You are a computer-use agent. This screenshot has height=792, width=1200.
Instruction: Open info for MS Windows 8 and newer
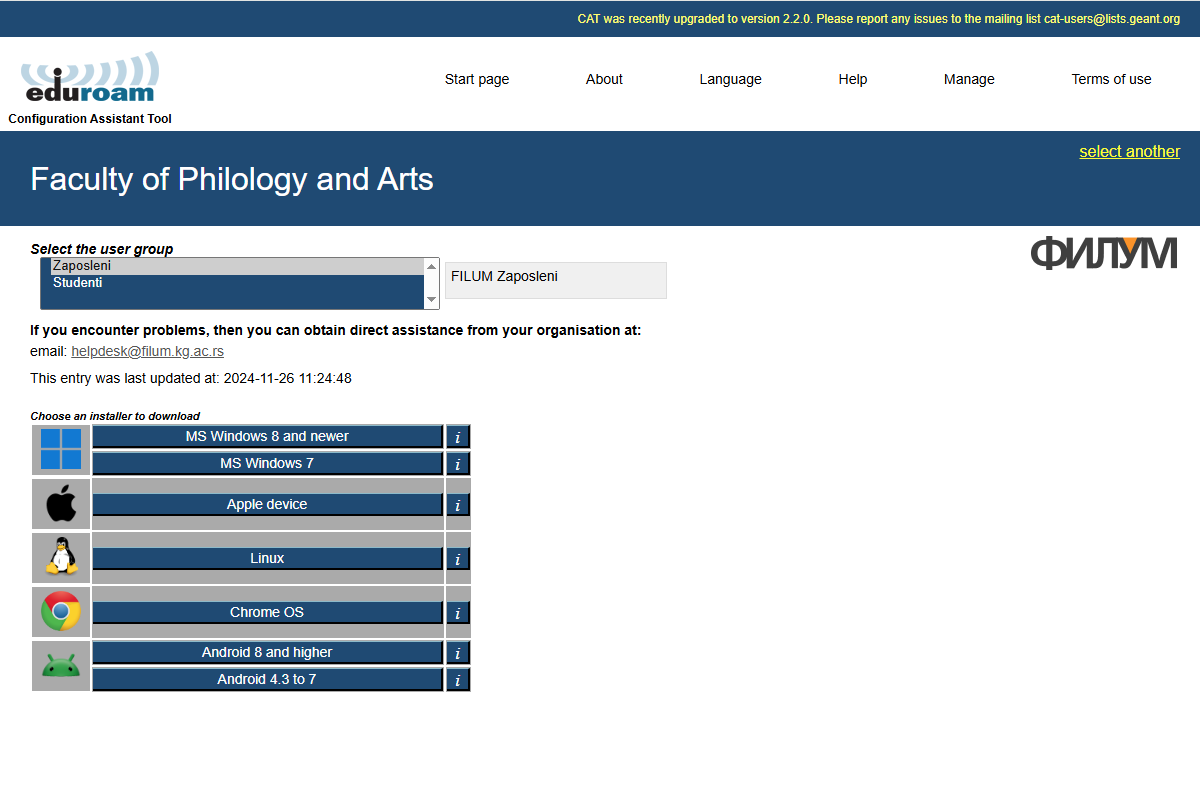458,437
